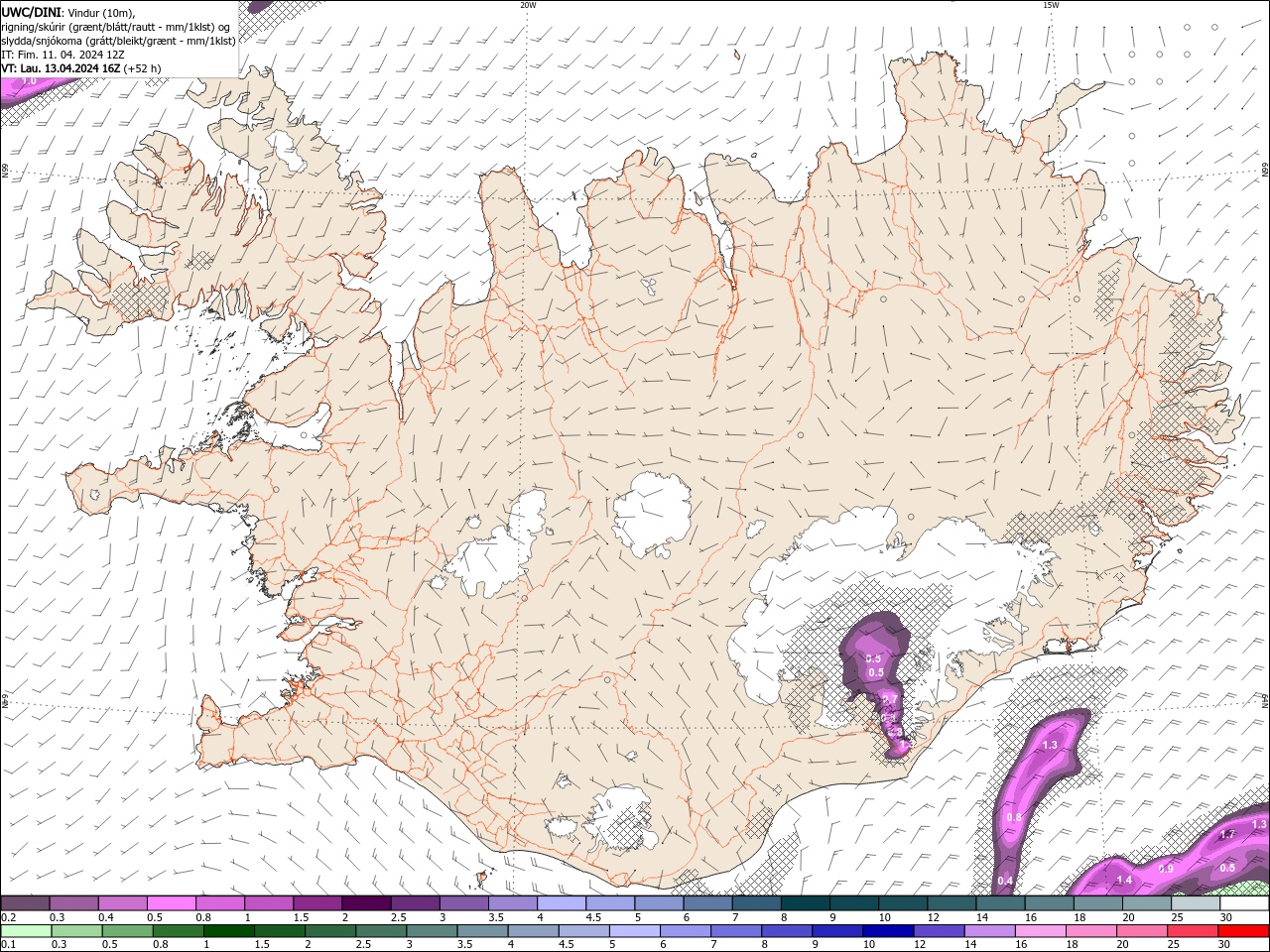Click the white Mýrdalsjökull glacier near the south coast
1270x952 pixels.
click(620, 819)
